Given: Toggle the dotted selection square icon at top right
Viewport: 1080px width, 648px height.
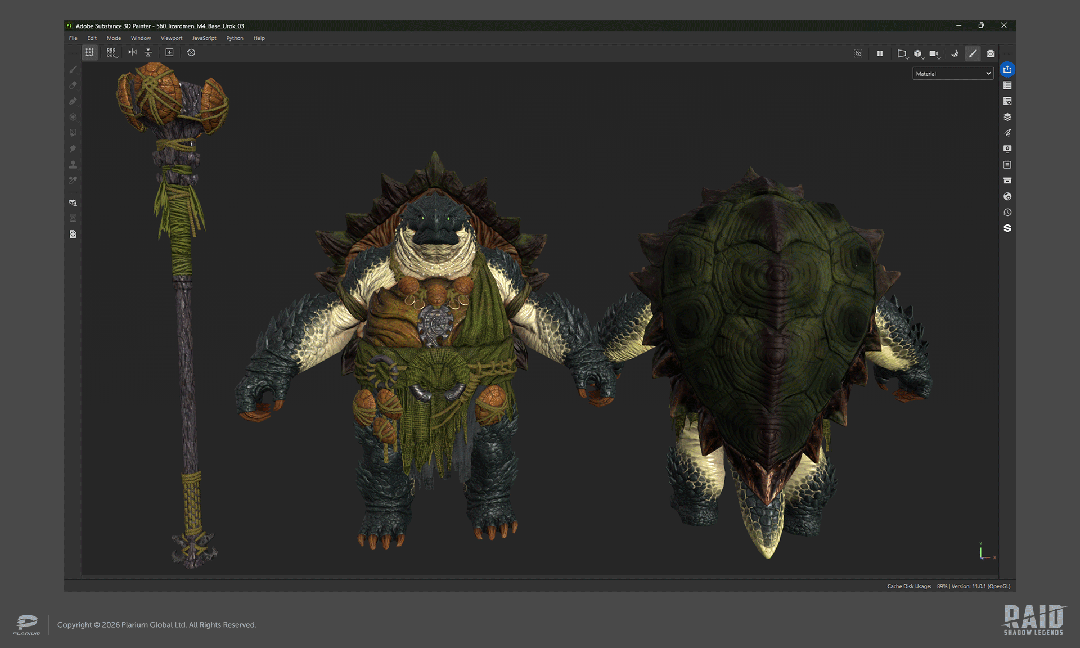Looking at the screenshot, I should [858, 53].
